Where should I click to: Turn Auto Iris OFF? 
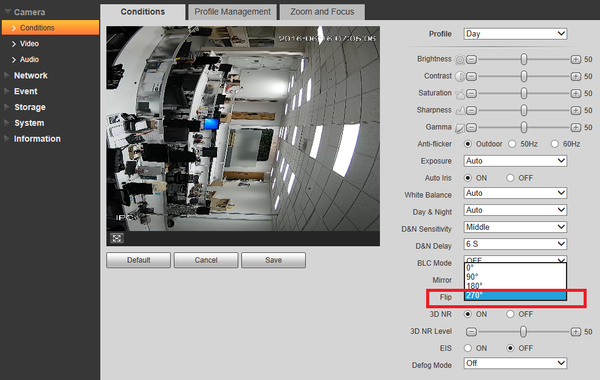[x=510, y=178]
